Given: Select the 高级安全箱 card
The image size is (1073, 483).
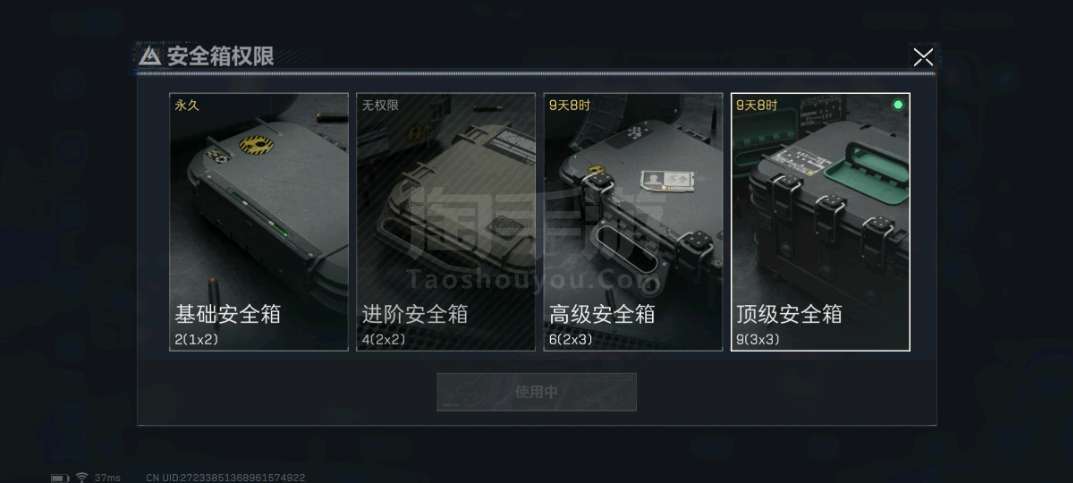Looking at the screenshot, I should pyautogui.click(x=633, y=222).
